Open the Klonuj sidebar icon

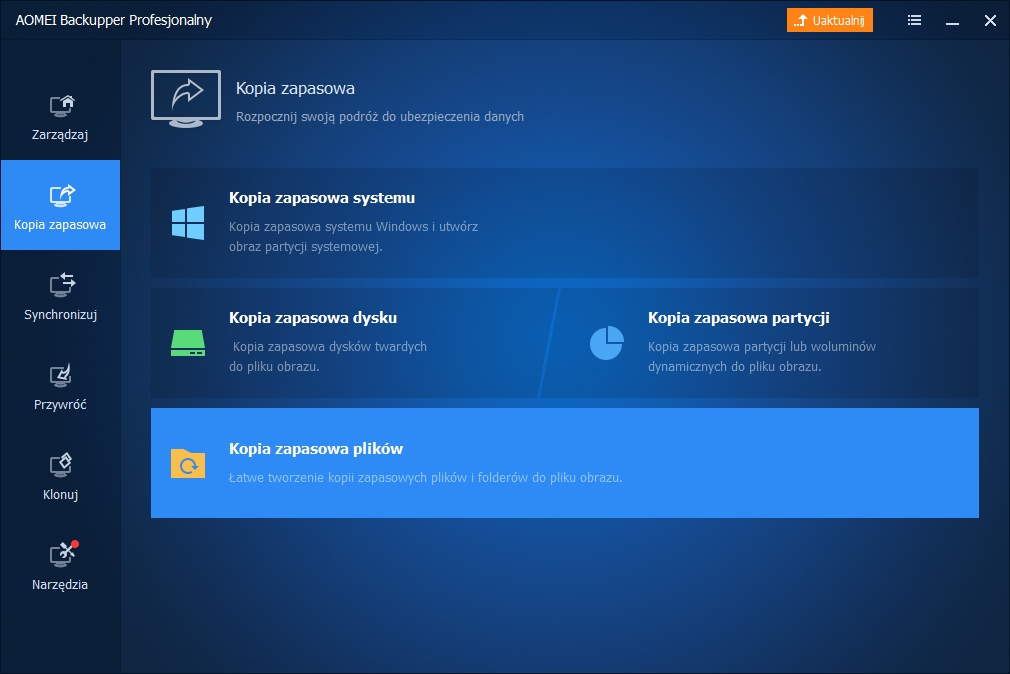(x=62, y=465)
